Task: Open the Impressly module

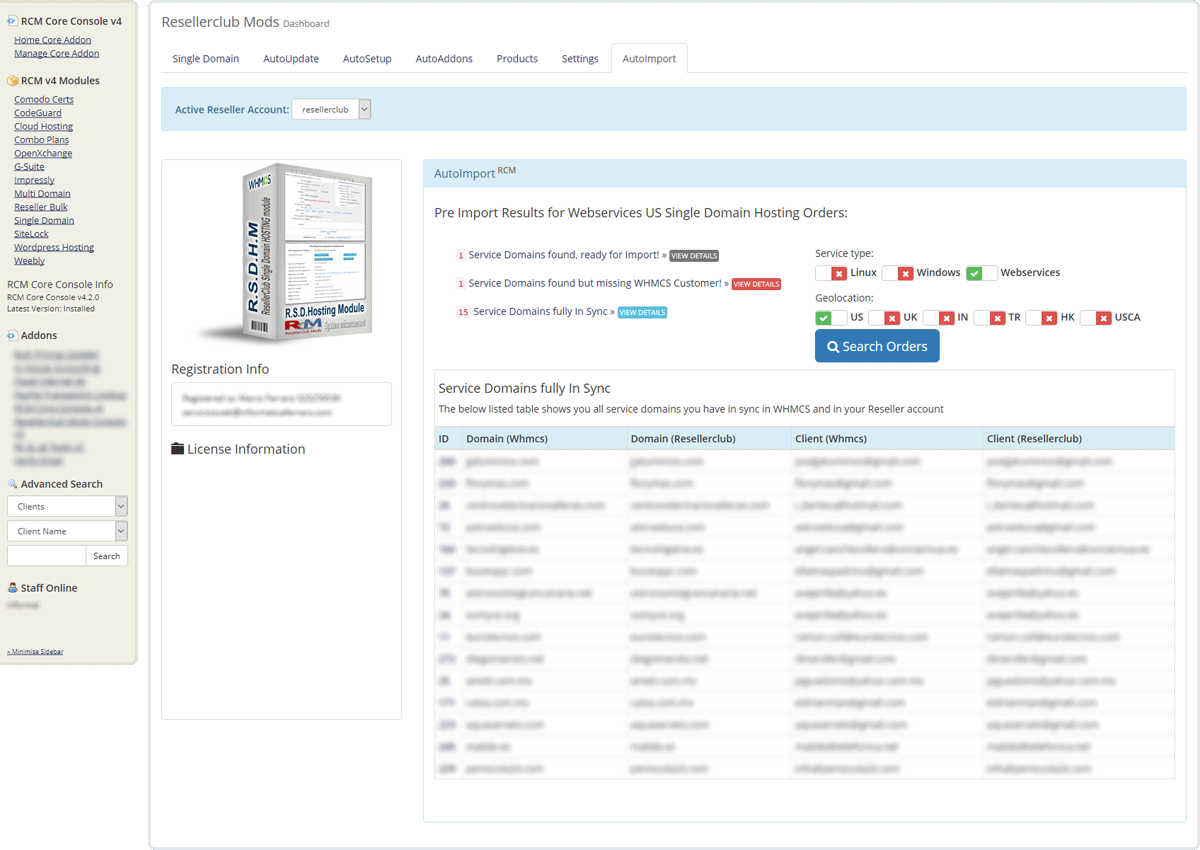Action: (34, 180)
